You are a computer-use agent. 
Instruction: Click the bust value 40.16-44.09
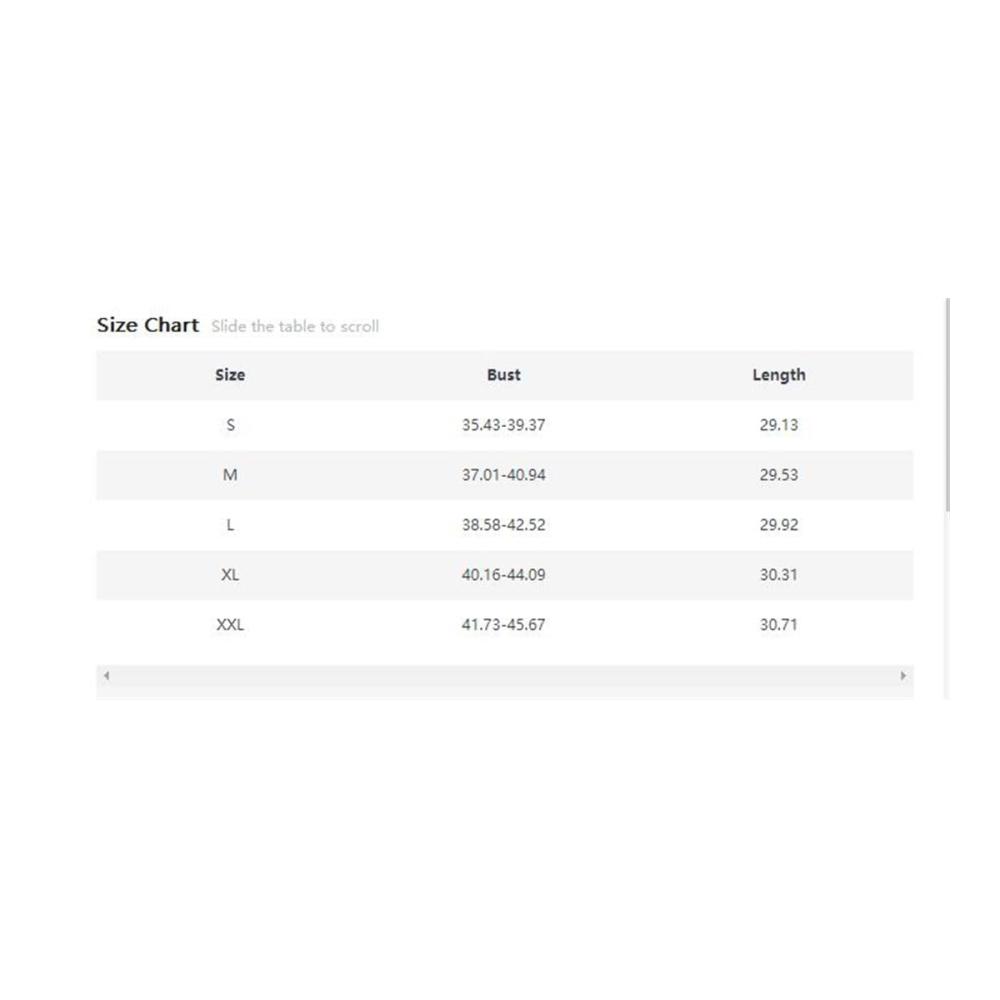tap(504, 575)
